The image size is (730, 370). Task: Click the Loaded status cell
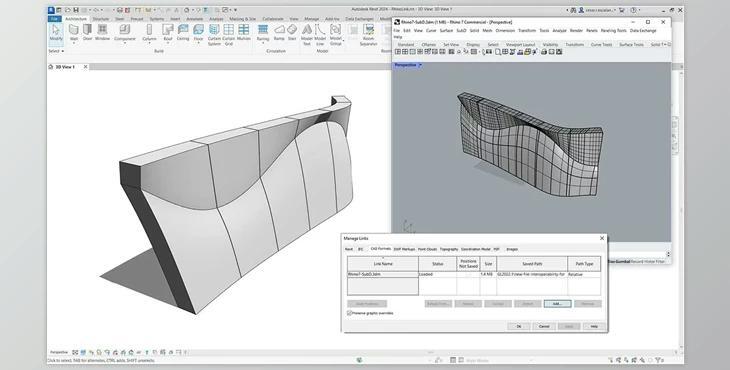pyautogui.click(x=438, y=275)
